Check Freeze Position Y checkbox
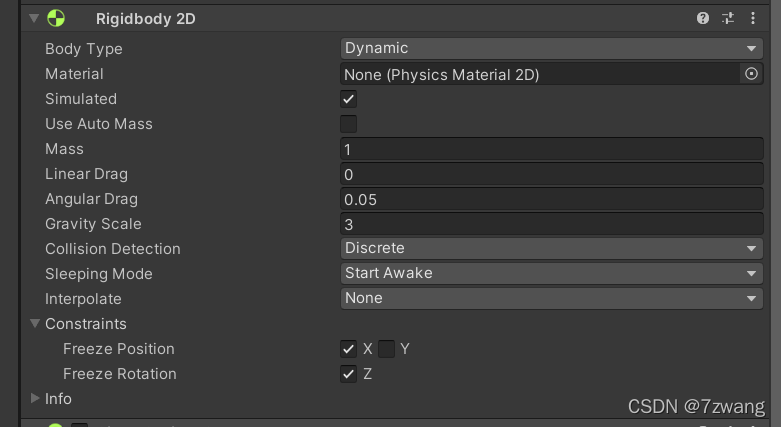Screen dimensions: 781x427 [x=387, y=349]
